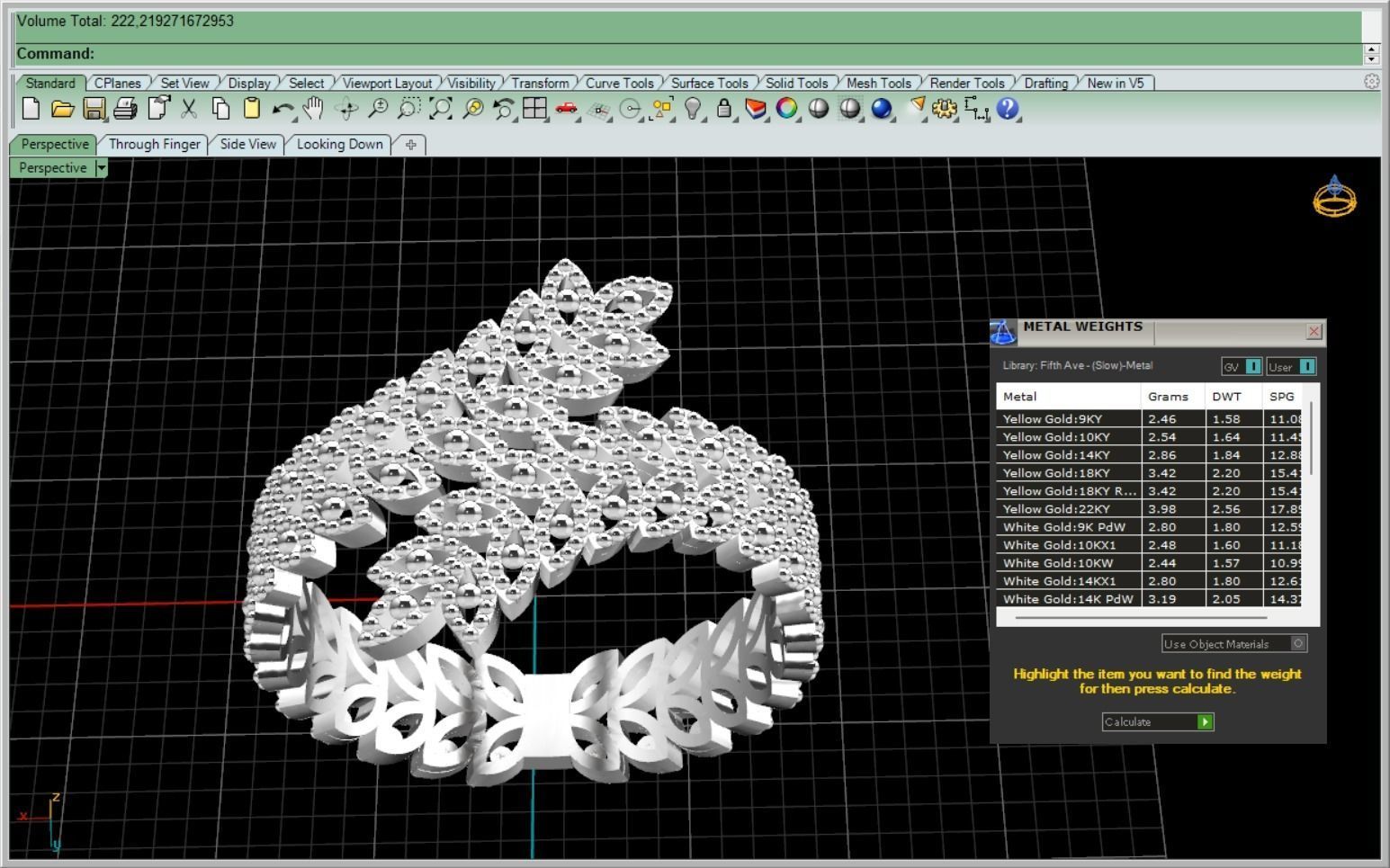Viewport: 1390px width, 868px height.
Task: Select the Zoom Dynamic magnifier
Action: click(378, 109)
